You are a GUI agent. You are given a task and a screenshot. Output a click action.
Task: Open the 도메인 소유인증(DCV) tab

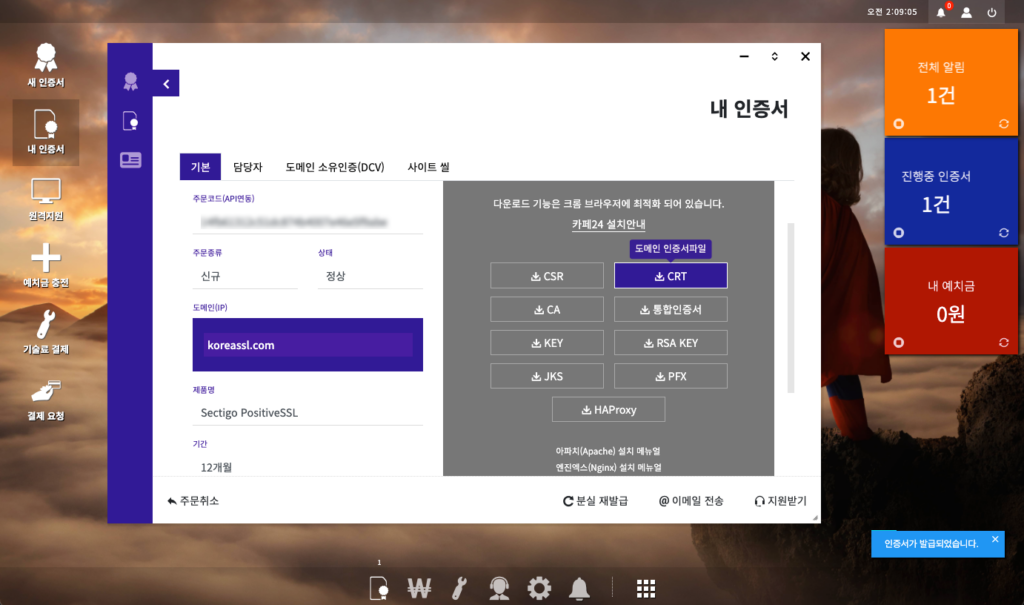[x=334, y=167]
